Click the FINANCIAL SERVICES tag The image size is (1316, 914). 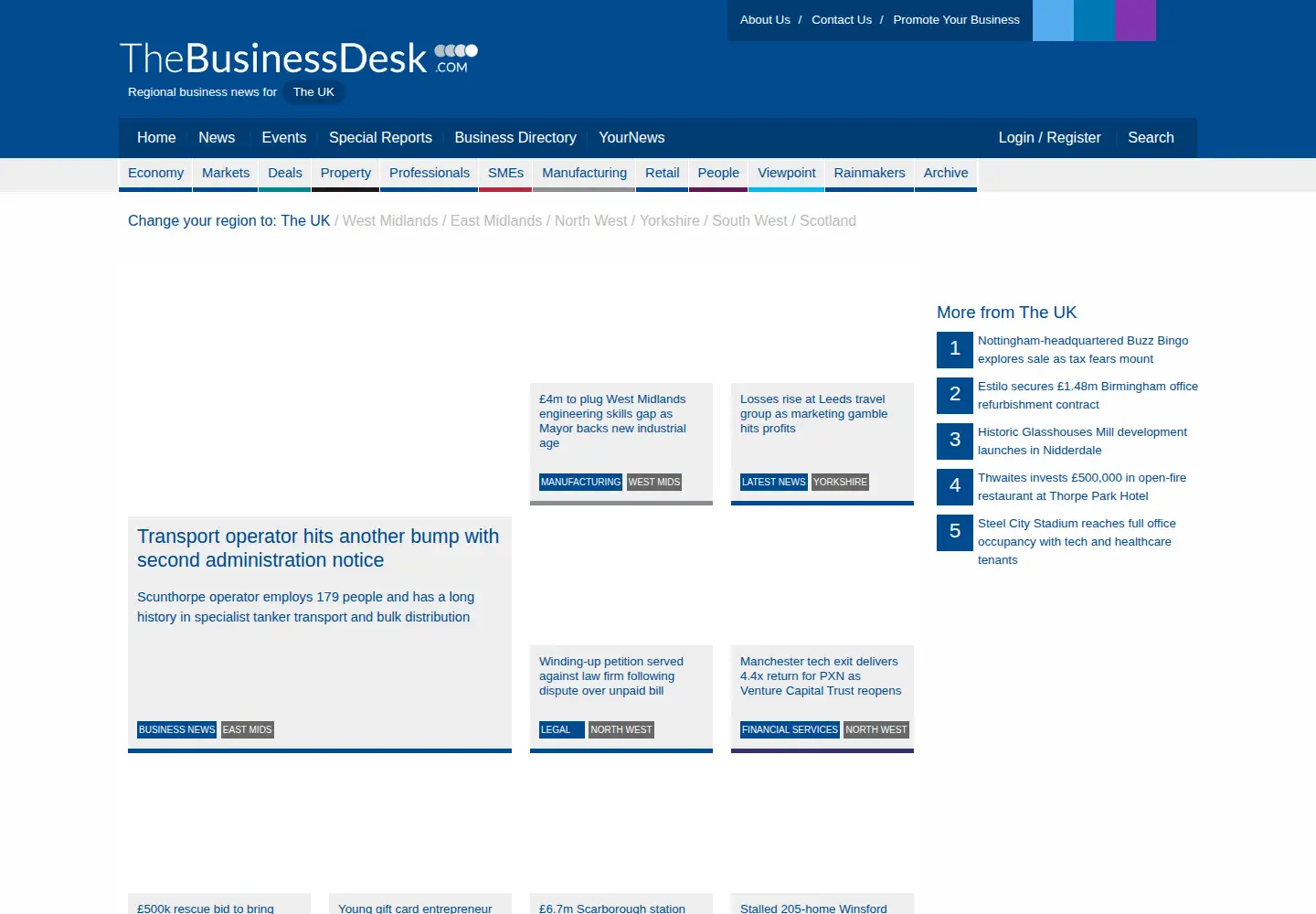(x=790, y=729)
